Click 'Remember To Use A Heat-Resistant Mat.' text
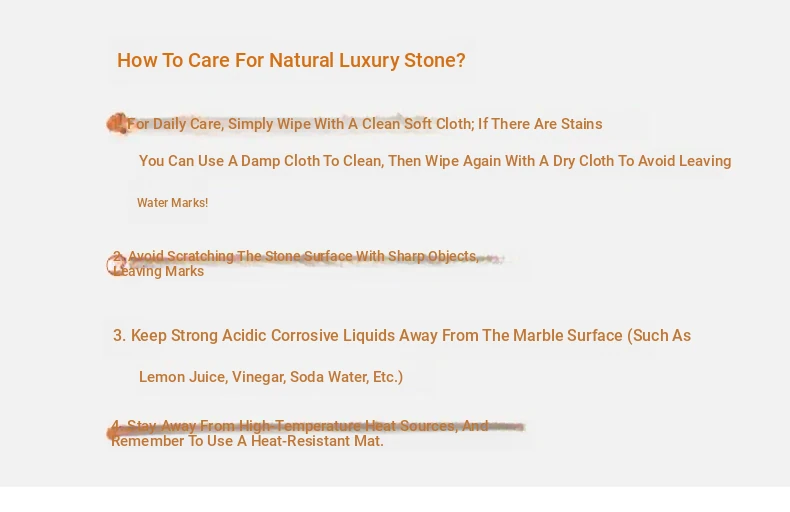 247,441
